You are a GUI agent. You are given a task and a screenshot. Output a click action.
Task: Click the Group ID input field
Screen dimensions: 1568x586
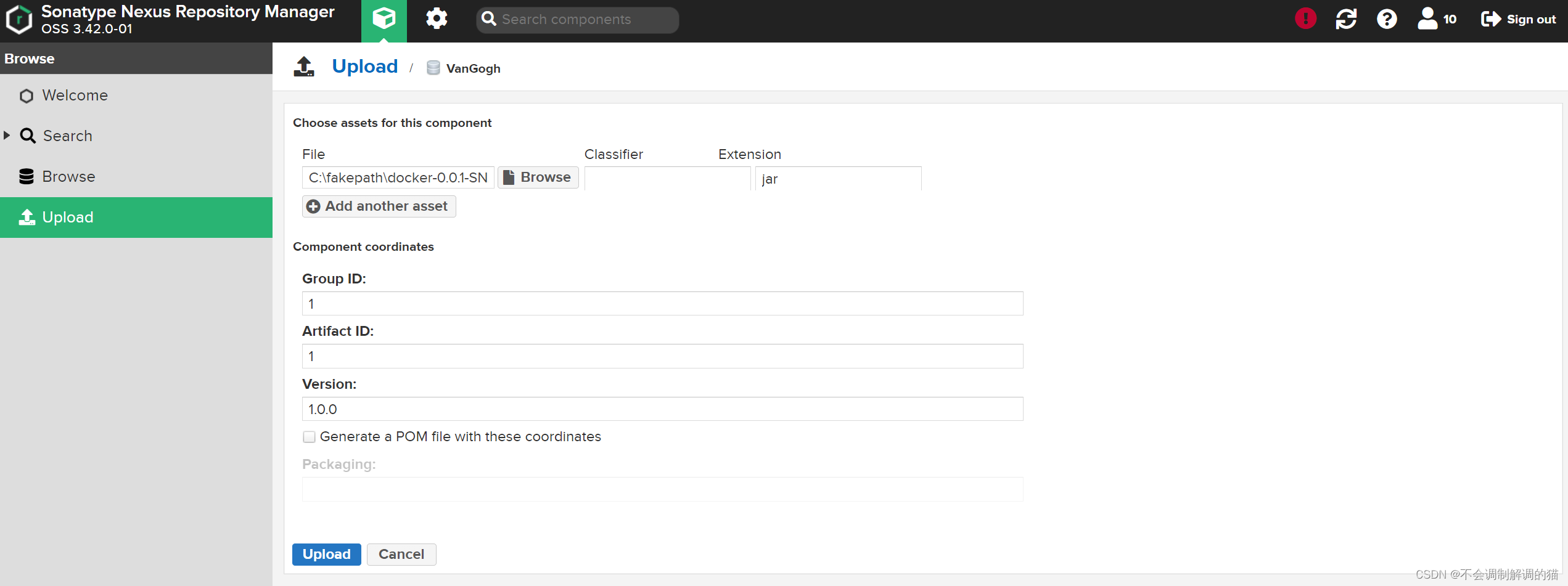[662, 304]
